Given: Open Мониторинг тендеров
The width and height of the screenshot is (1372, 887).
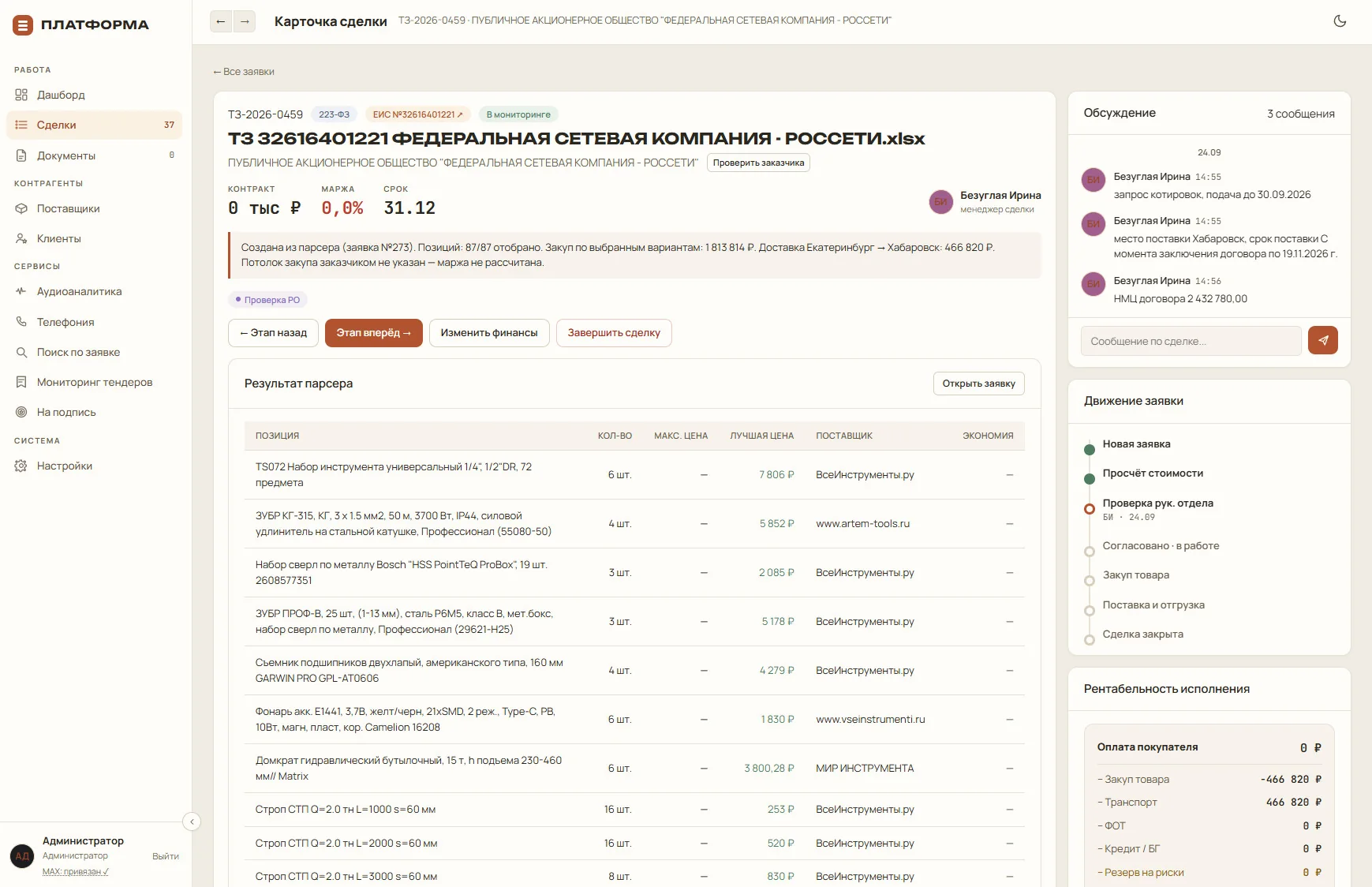Looking at the screenshot, I should click(95, 382).
